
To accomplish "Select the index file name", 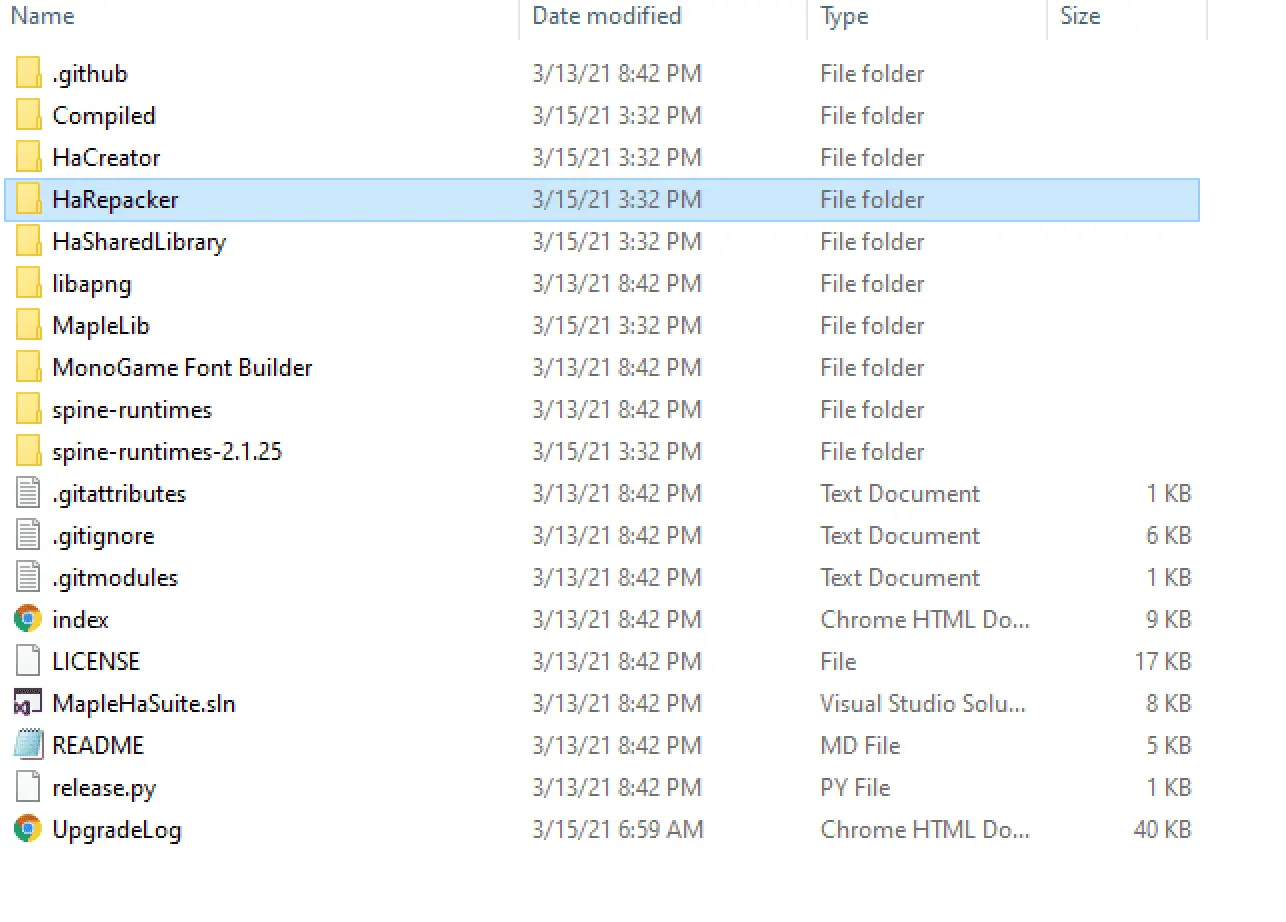I will point(80,620).
